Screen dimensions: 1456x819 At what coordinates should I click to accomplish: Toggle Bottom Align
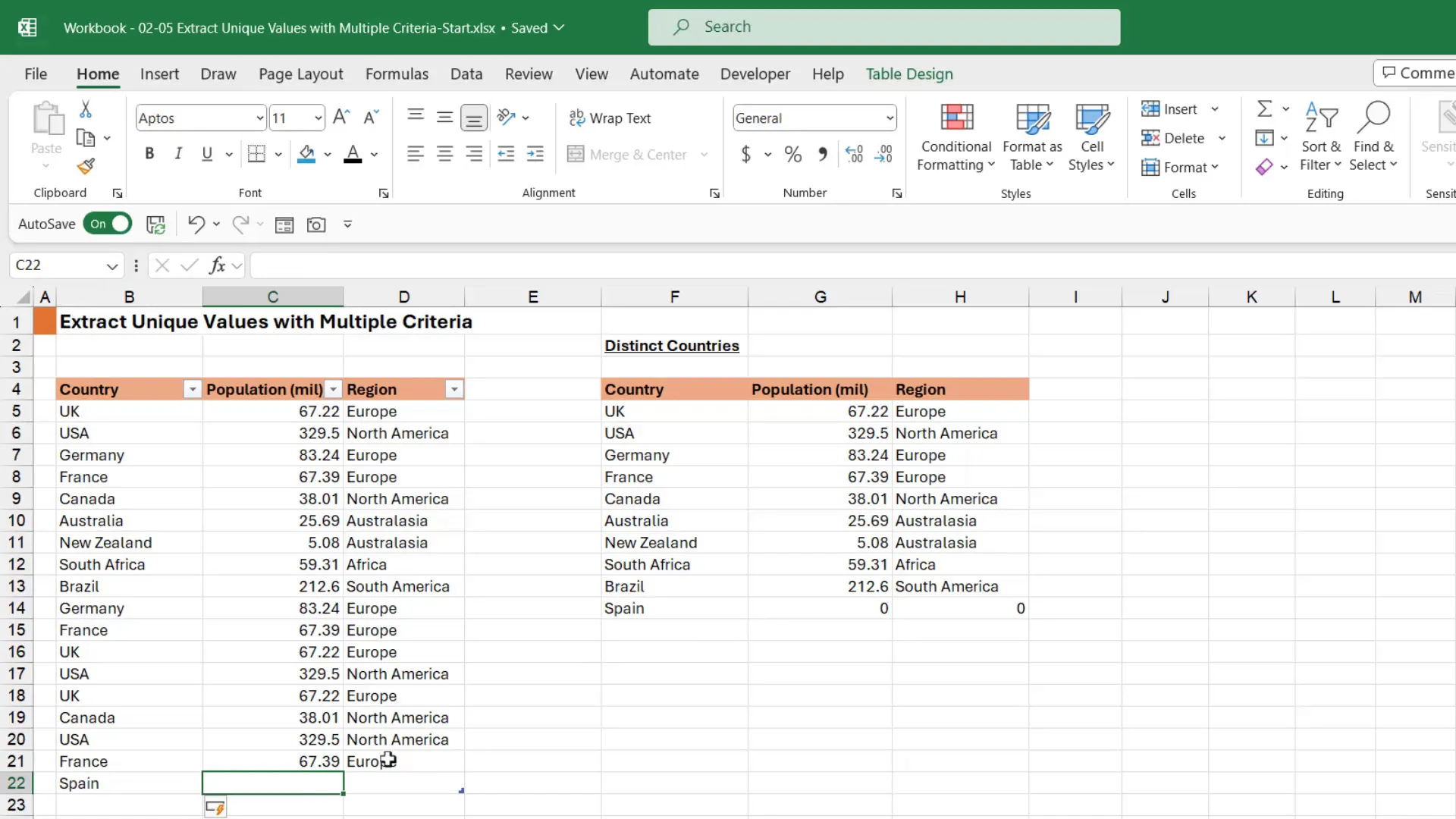point(474,118)
